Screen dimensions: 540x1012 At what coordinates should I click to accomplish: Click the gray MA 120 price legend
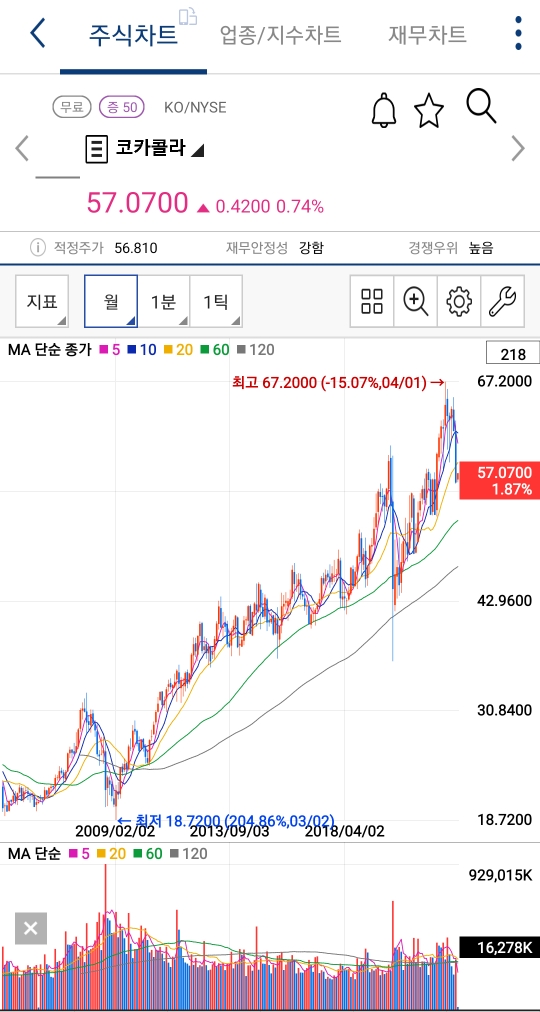tap(255, 350)
